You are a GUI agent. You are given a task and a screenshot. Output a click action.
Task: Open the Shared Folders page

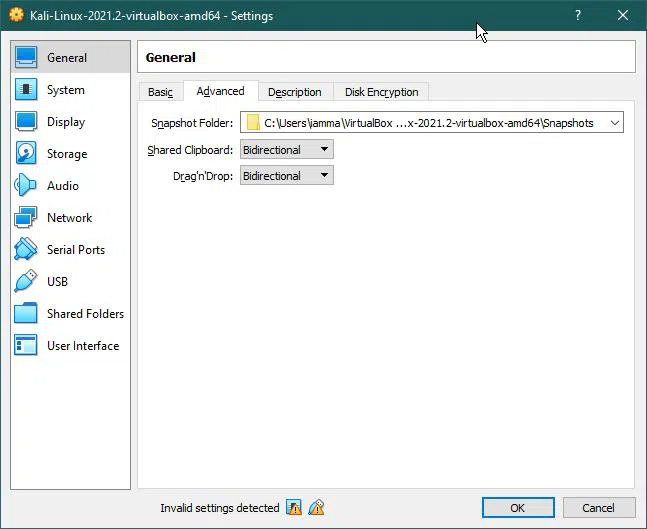pos(70,313)
